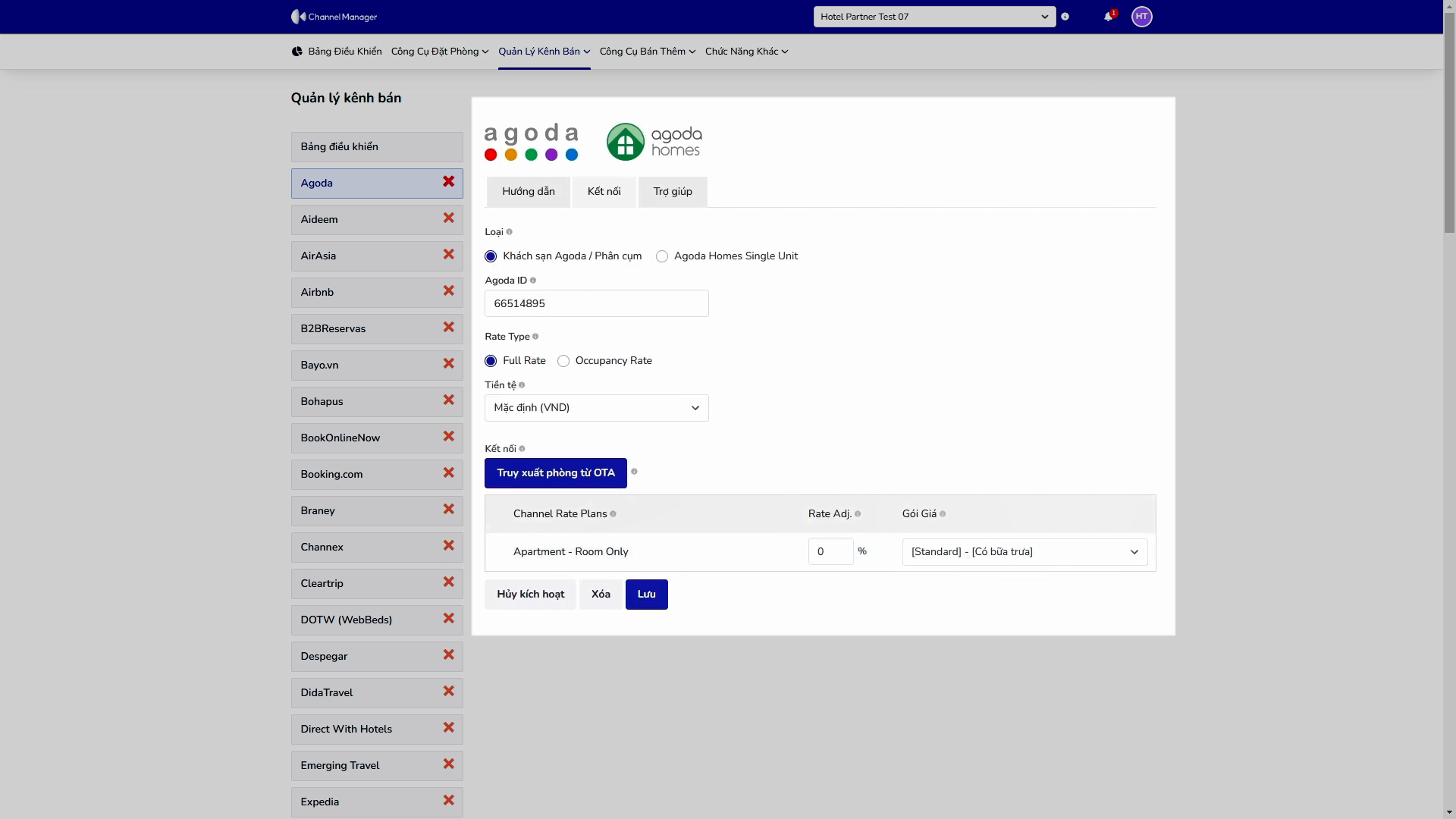Click the help icon next to Tiền tệ
Image resolution: width=1456 pixels, height=819 pixels.
pyautogui.click(x=522, y=385)
